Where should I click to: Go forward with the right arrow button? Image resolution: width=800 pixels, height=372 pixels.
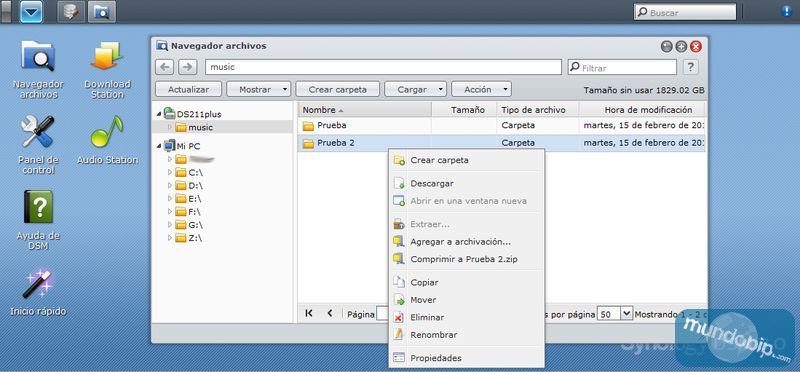pyautogui.click(x=187, y=67)
